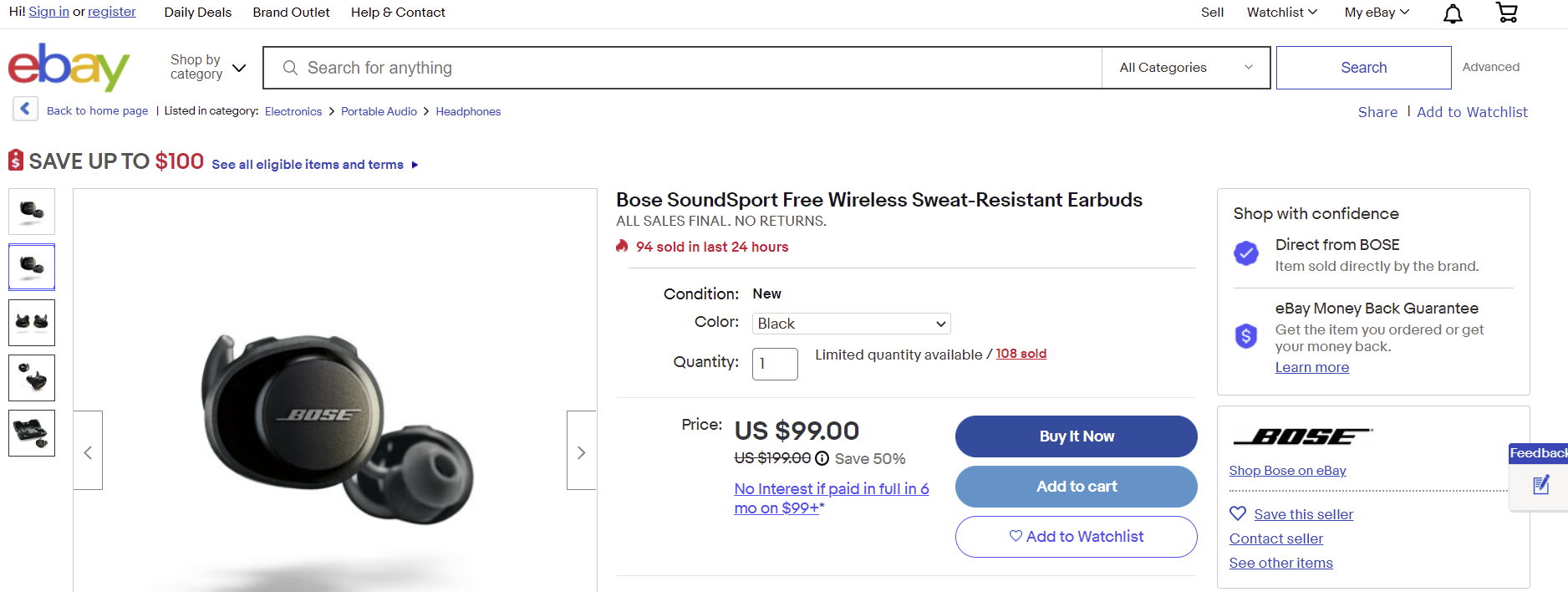Open Advanced search

pyautogui.click(x=1491, y=67)
